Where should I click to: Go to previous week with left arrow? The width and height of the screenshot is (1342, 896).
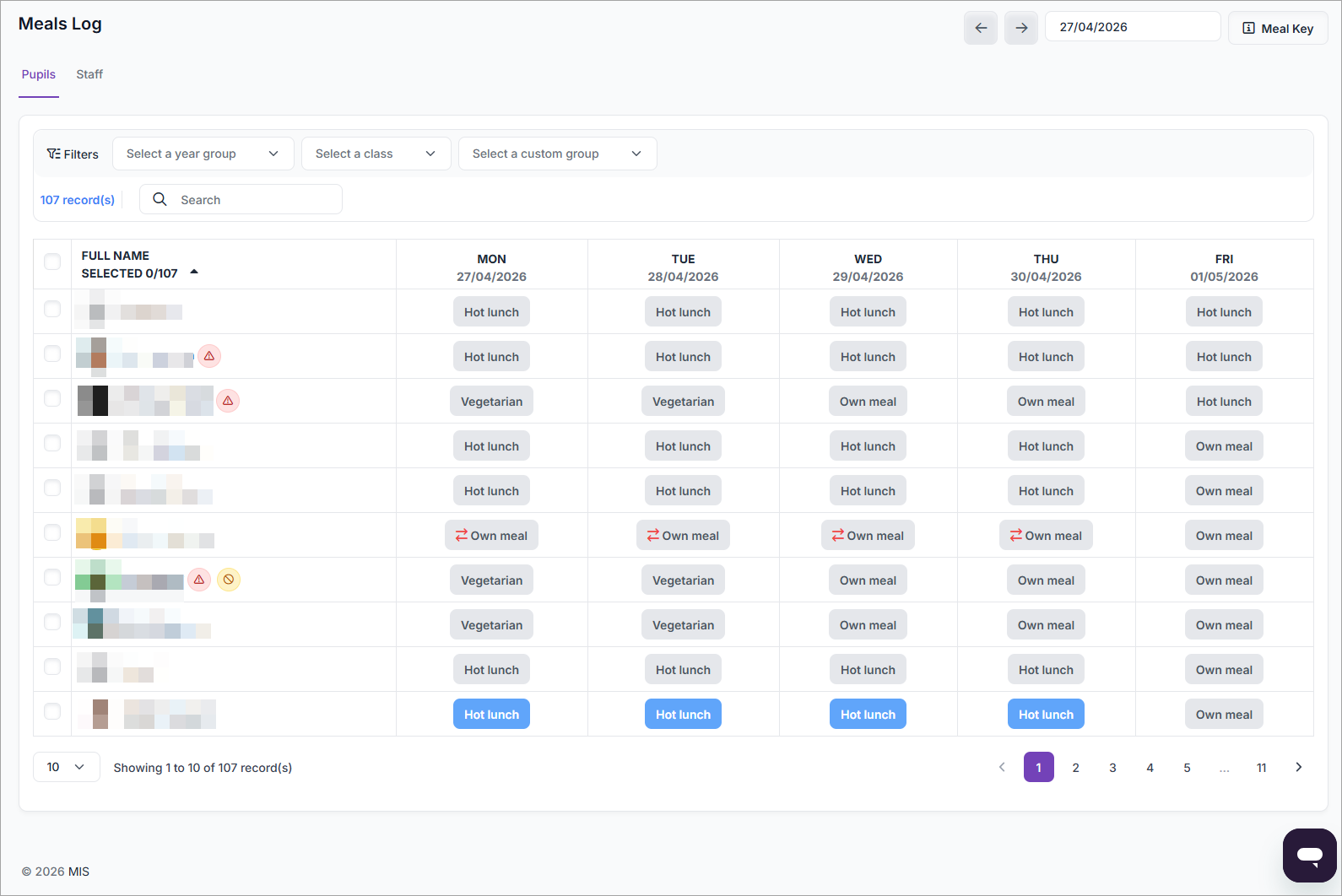(x=980, y=28)
